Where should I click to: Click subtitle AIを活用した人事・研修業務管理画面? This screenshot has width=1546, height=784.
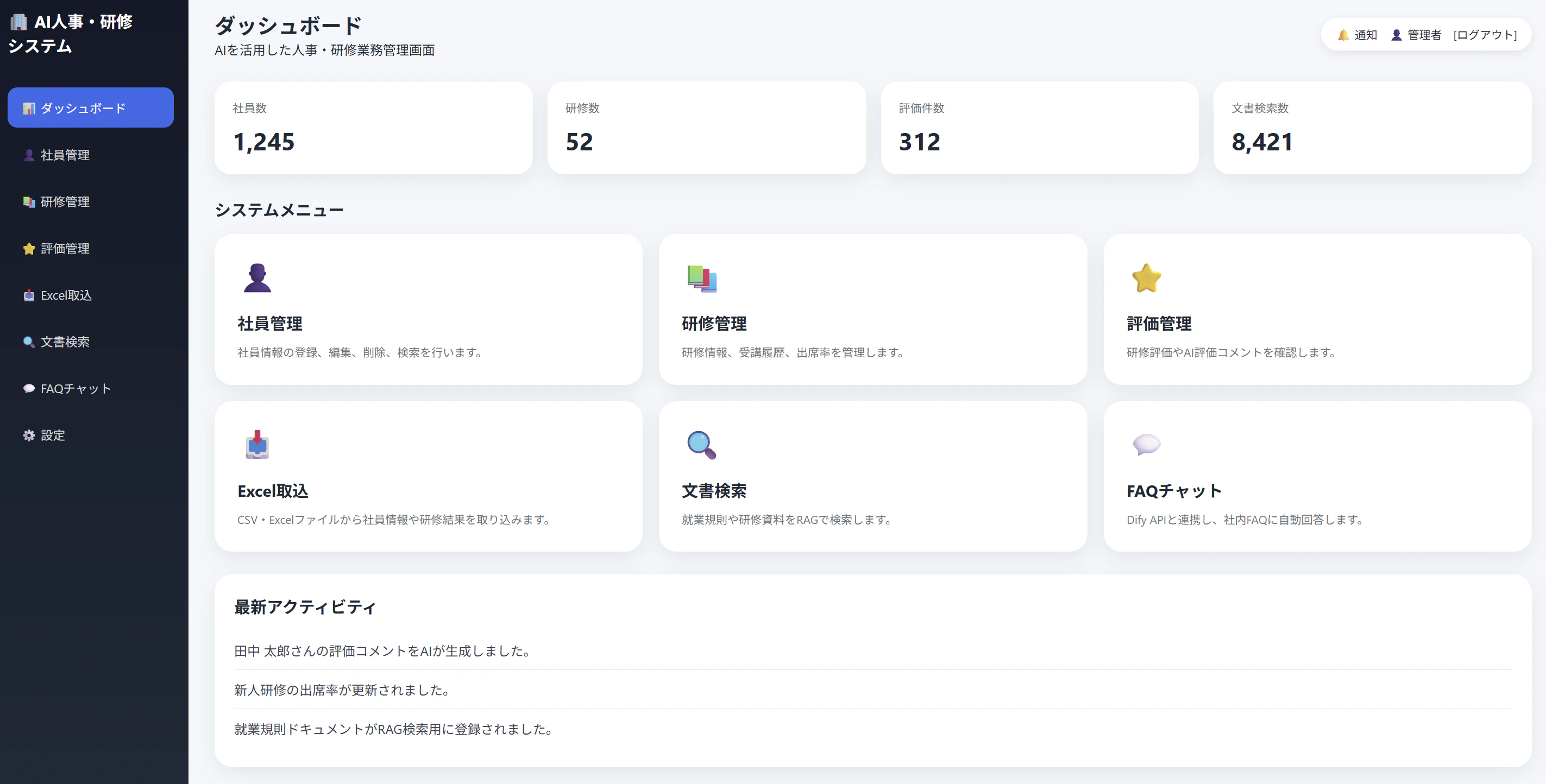pyautogui.click(x=325, y=50)
